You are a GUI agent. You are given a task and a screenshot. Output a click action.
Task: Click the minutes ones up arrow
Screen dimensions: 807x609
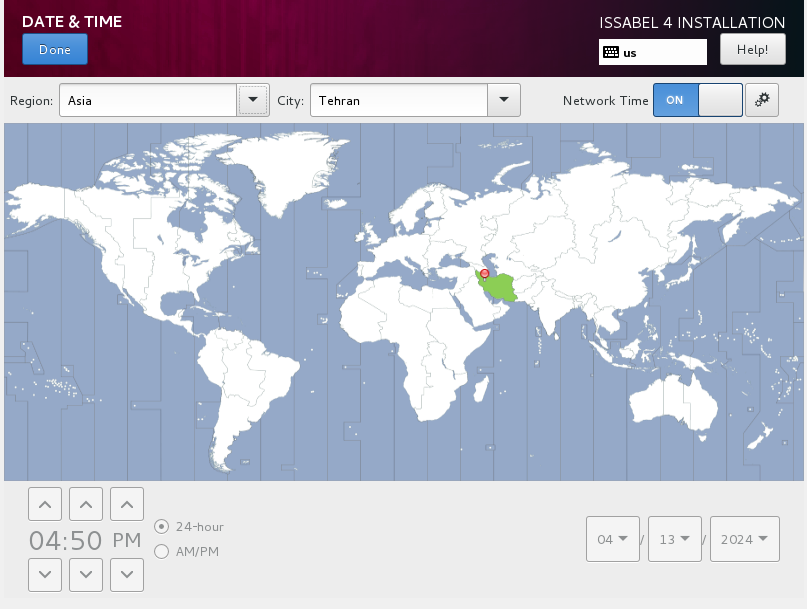[126, 505]
